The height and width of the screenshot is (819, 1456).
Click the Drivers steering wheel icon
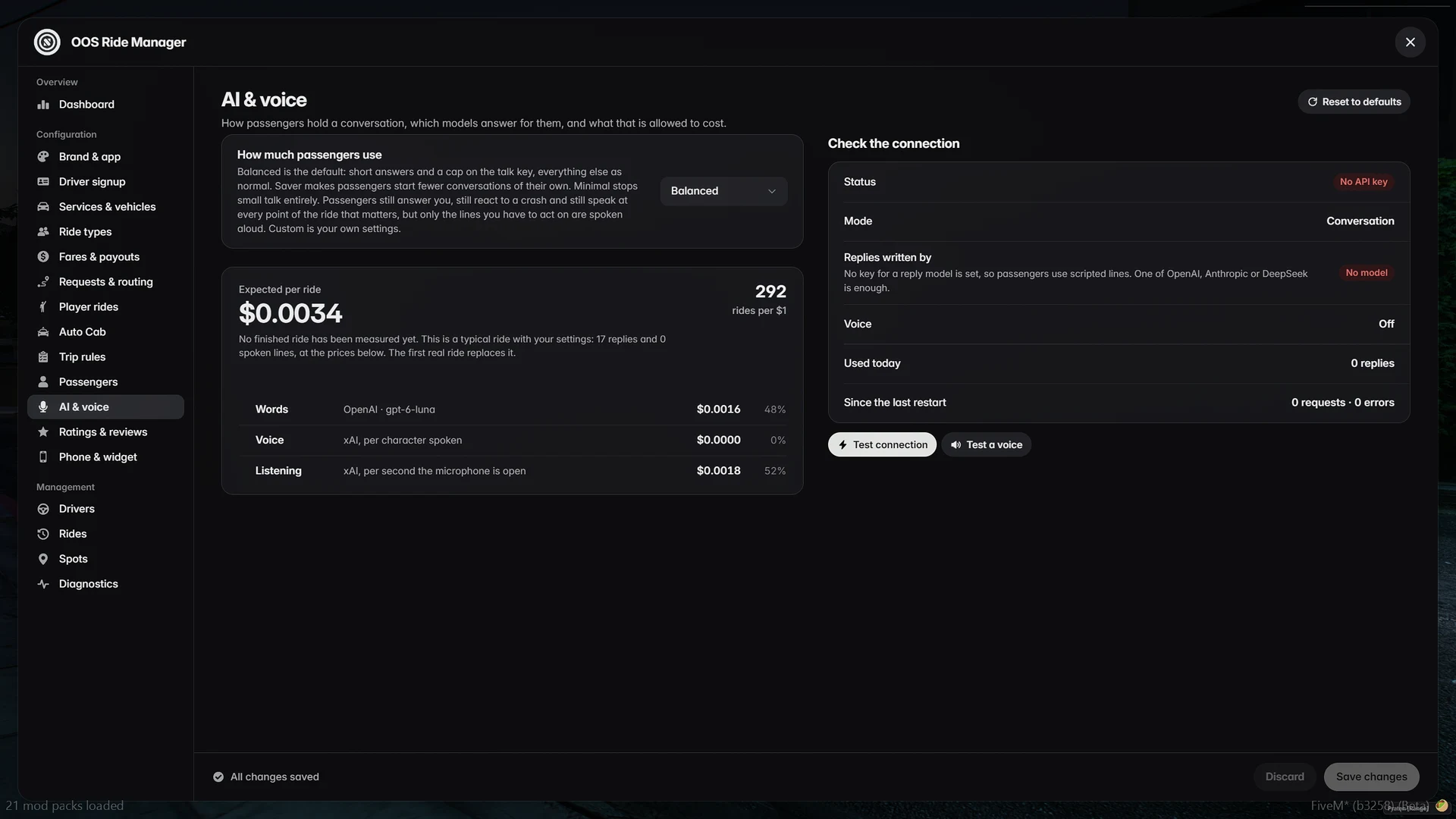click(x=43, y=509)
